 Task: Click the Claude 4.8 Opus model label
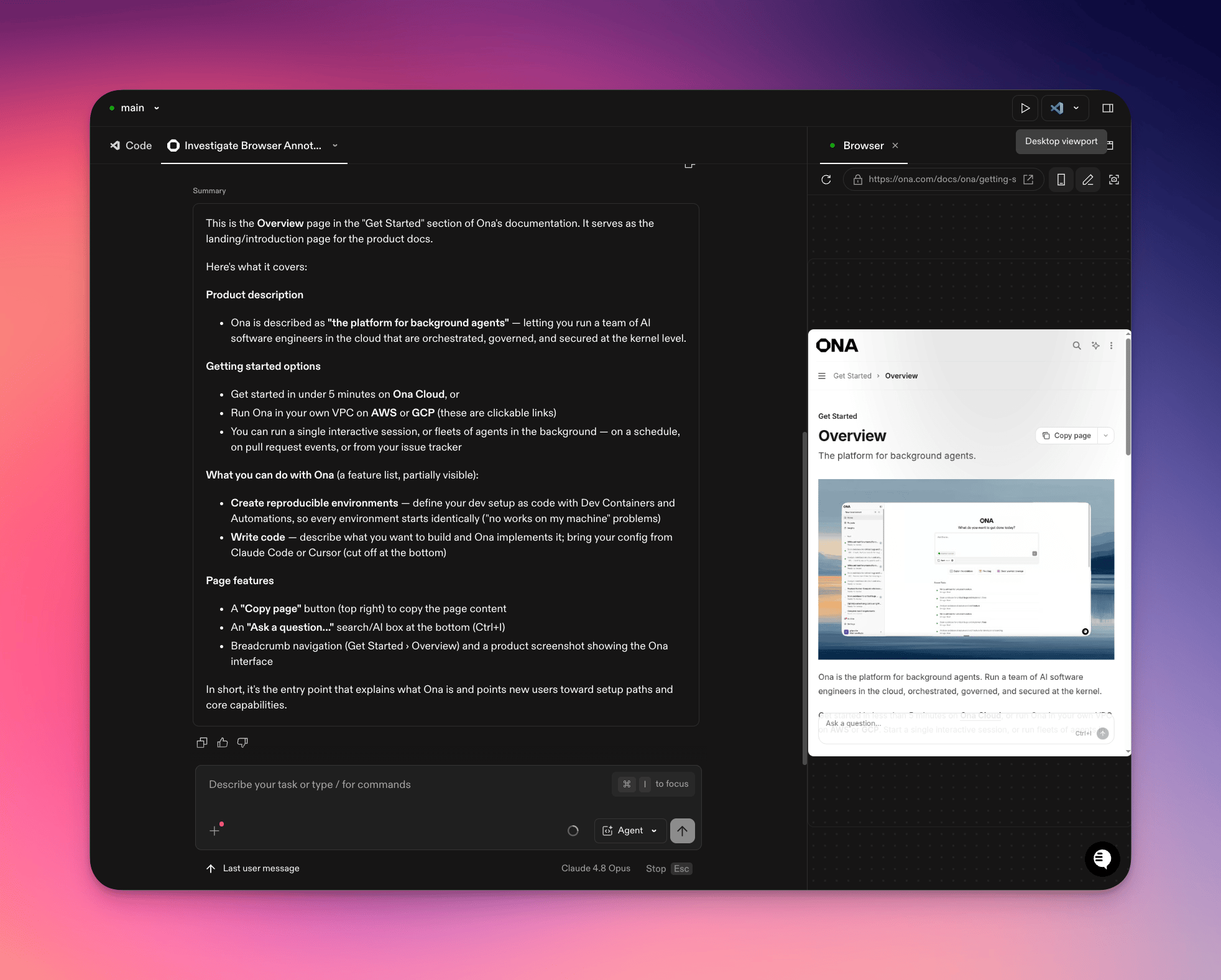click(x=596, y=869)
